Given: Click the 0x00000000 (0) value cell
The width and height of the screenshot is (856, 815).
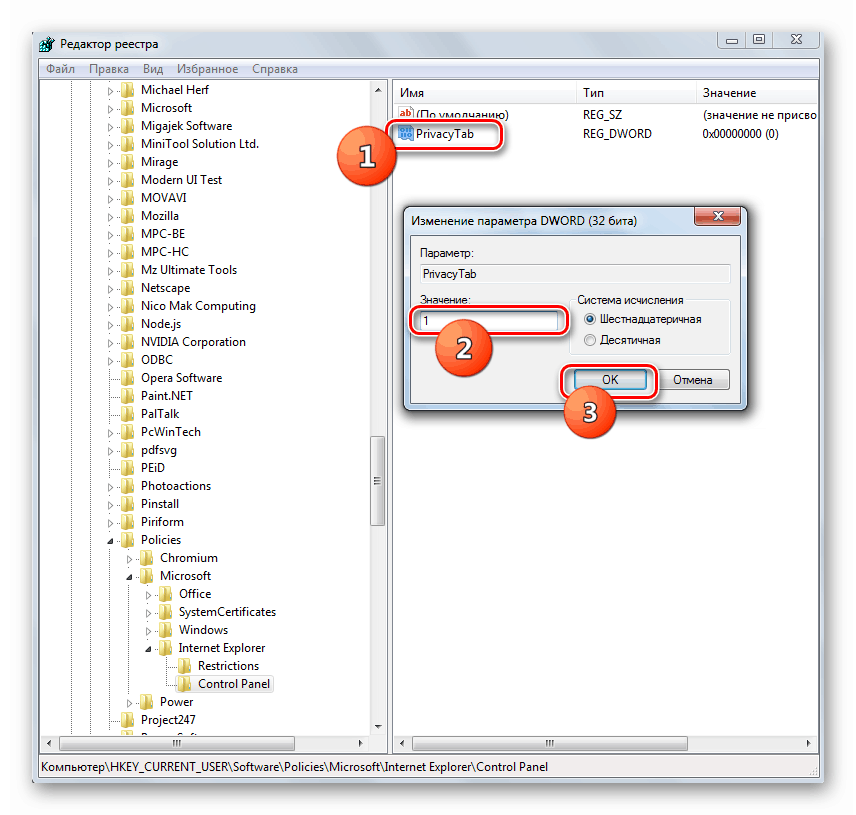Looking at the screenshot, I should [x=740, y=134].
